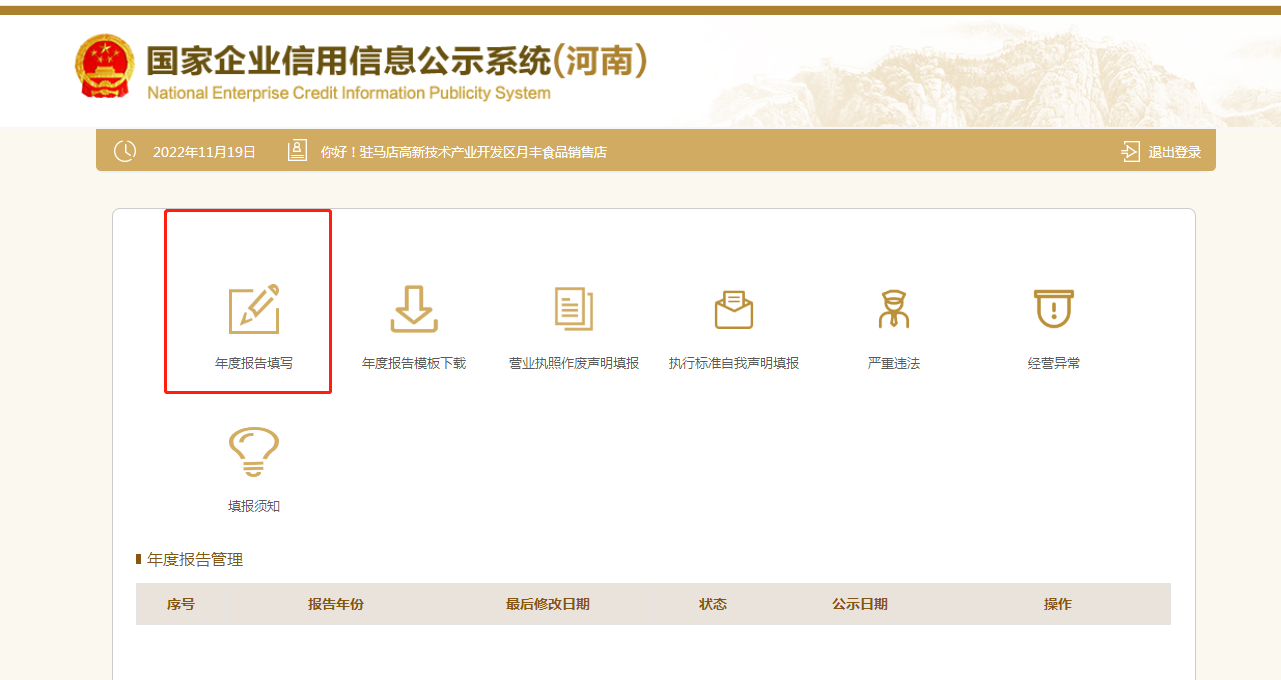Click the date 2022年11月19日

(x=204, y=152)
